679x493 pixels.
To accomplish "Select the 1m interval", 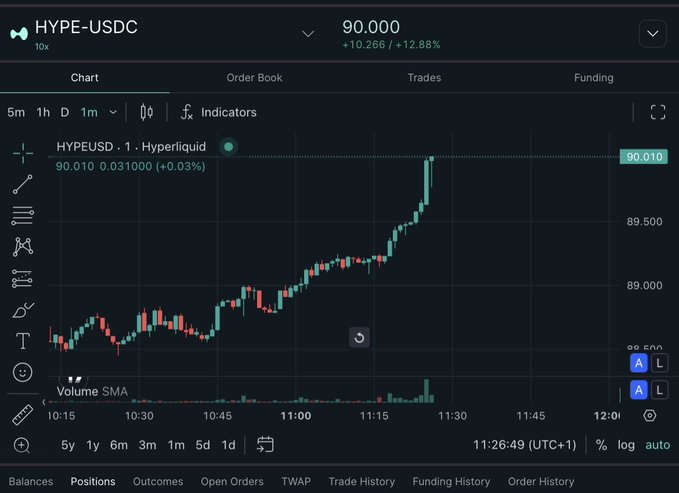I will click(x=89, y=112).
